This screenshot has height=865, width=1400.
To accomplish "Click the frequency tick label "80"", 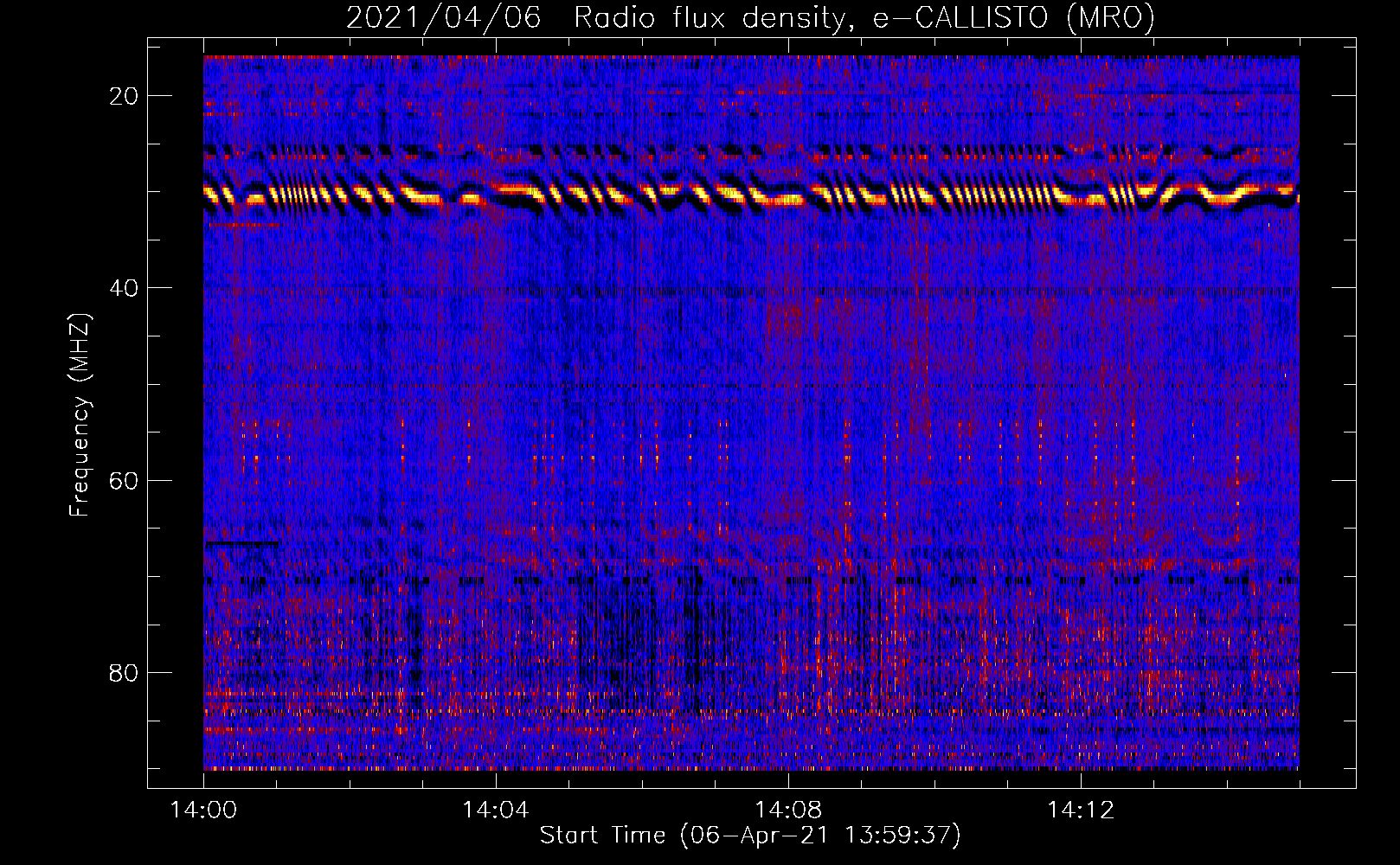I will coord(124,673).
